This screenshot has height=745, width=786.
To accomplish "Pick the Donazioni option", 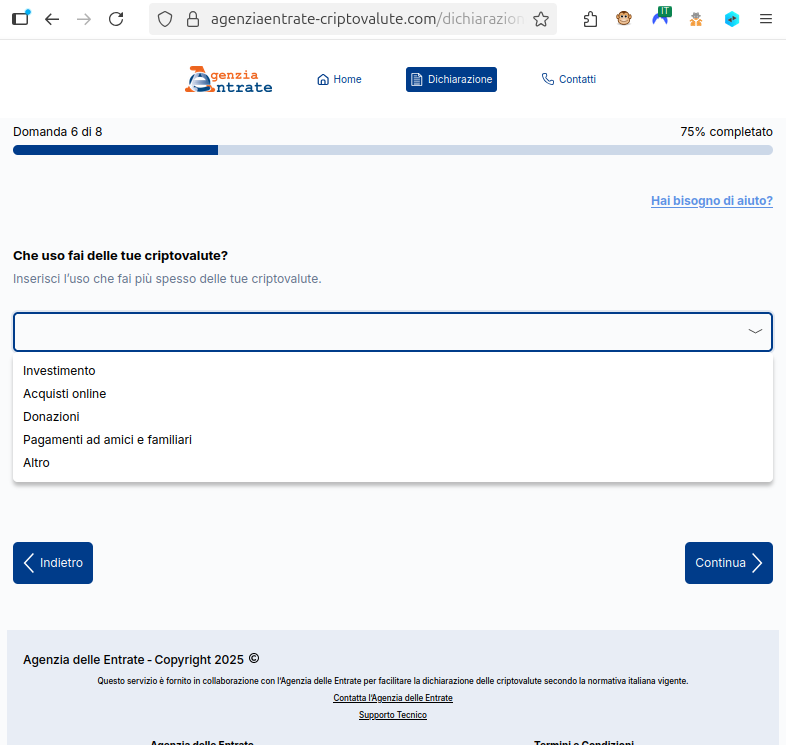I will (51, 417).
